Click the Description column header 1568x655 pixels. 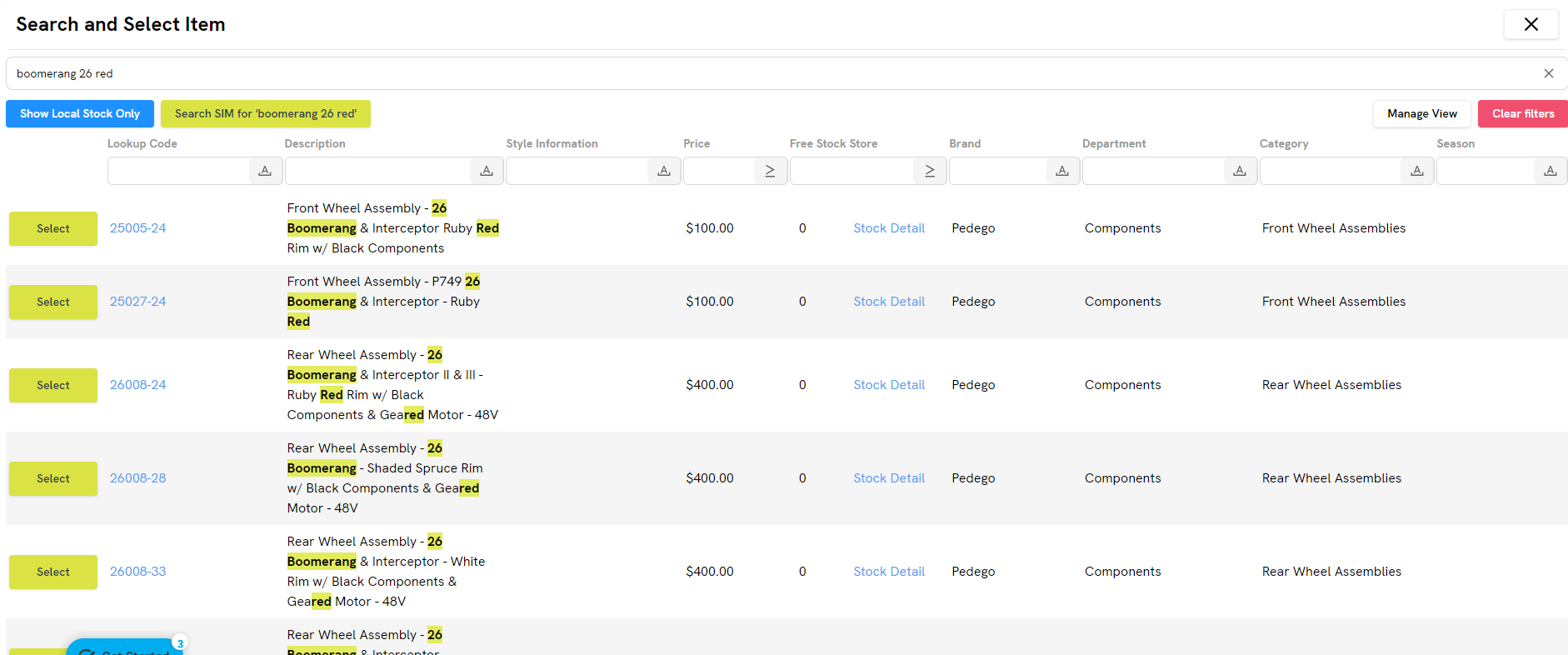pos(315,143)
